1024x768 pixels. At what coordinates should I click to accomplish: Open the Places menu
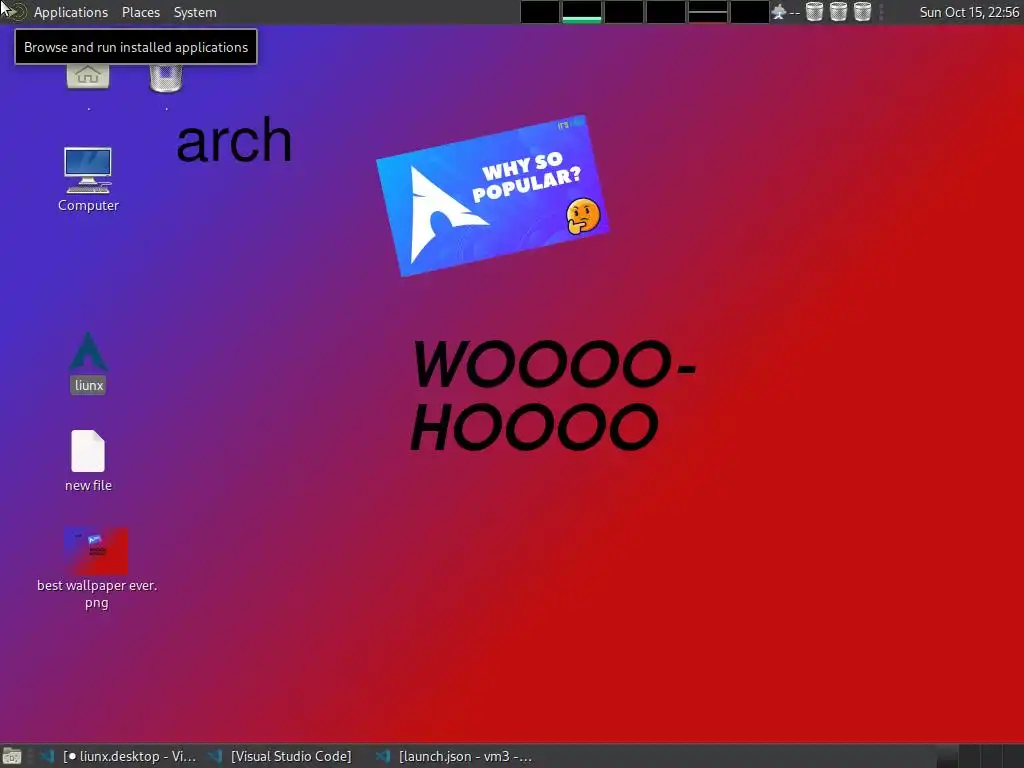140,12
